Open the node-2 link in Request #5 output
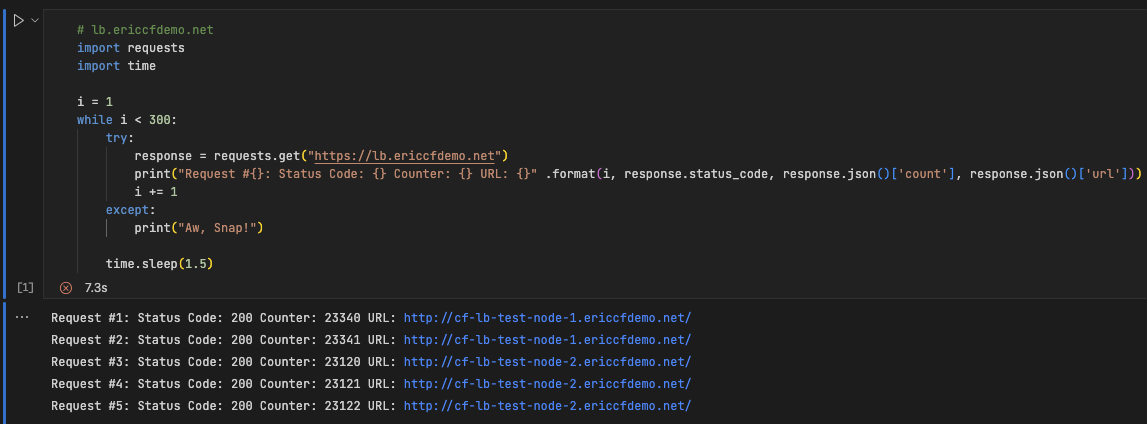The width and height of the screenshot is (1147, 424). tap(547, 406)
